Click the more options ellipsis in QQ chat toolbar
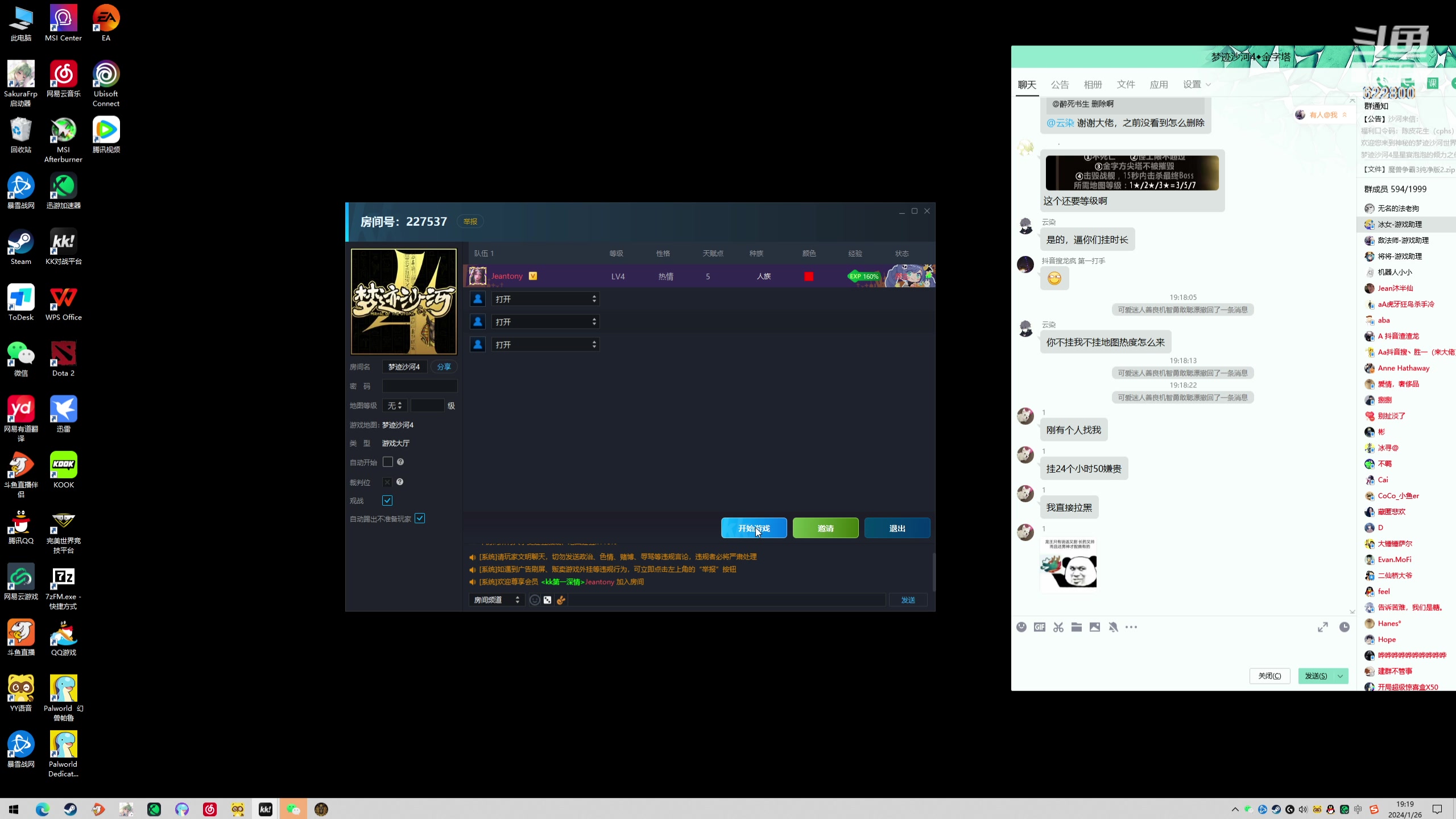Screen dimensions: 1456x819 tap(1131, 627)
